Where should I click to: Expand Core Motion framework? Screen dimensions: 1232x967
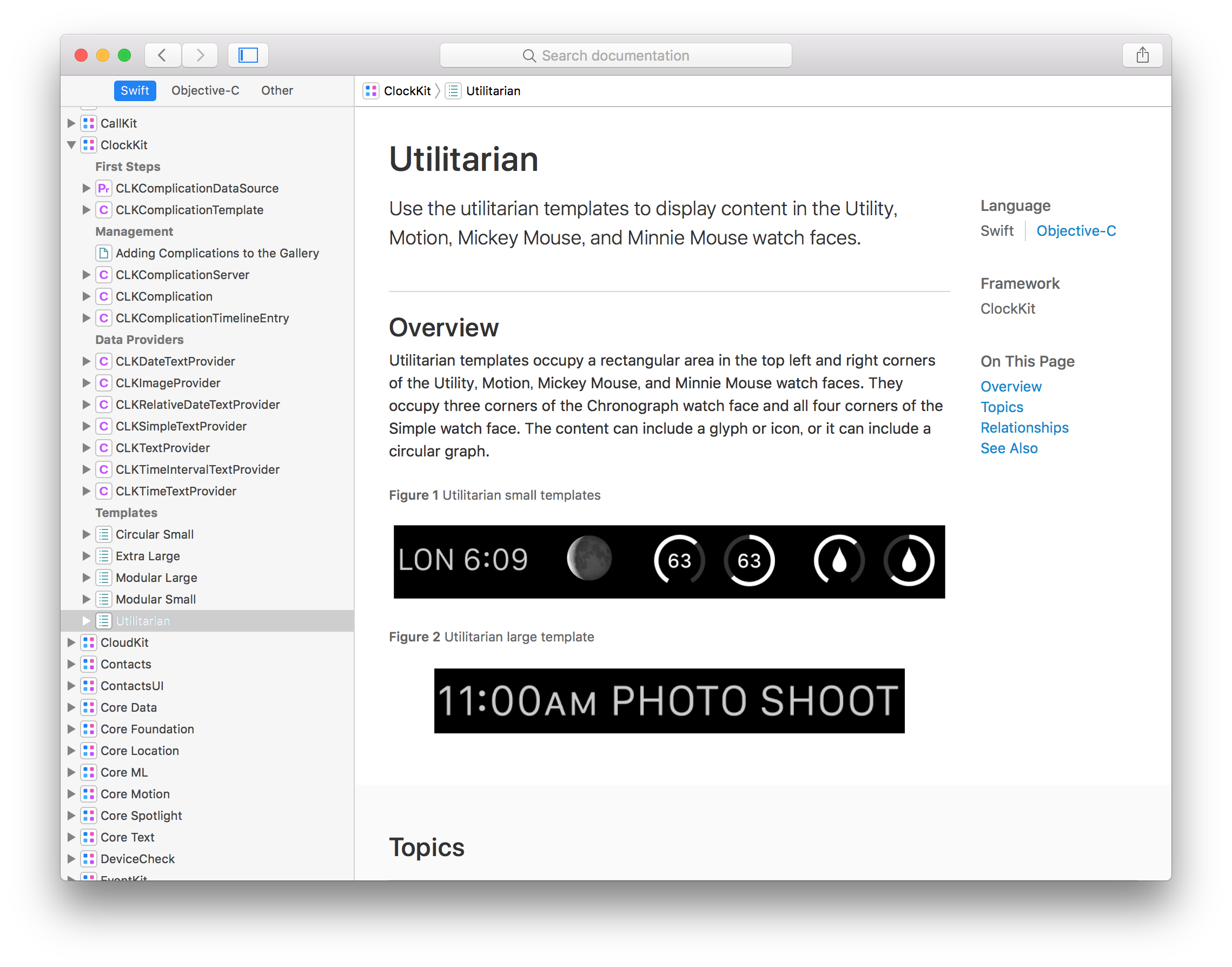(x=71, y=794)
